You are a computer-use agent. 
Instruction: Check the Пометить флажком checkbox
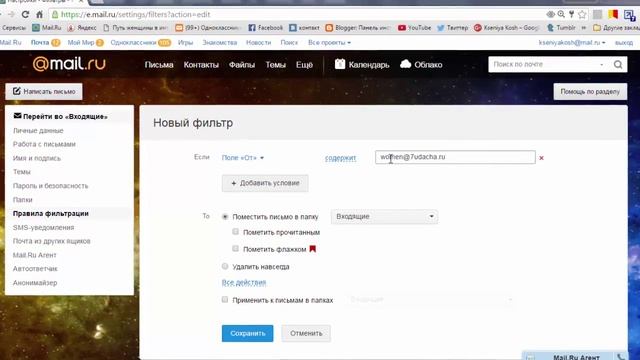click(x=236, y=249)
